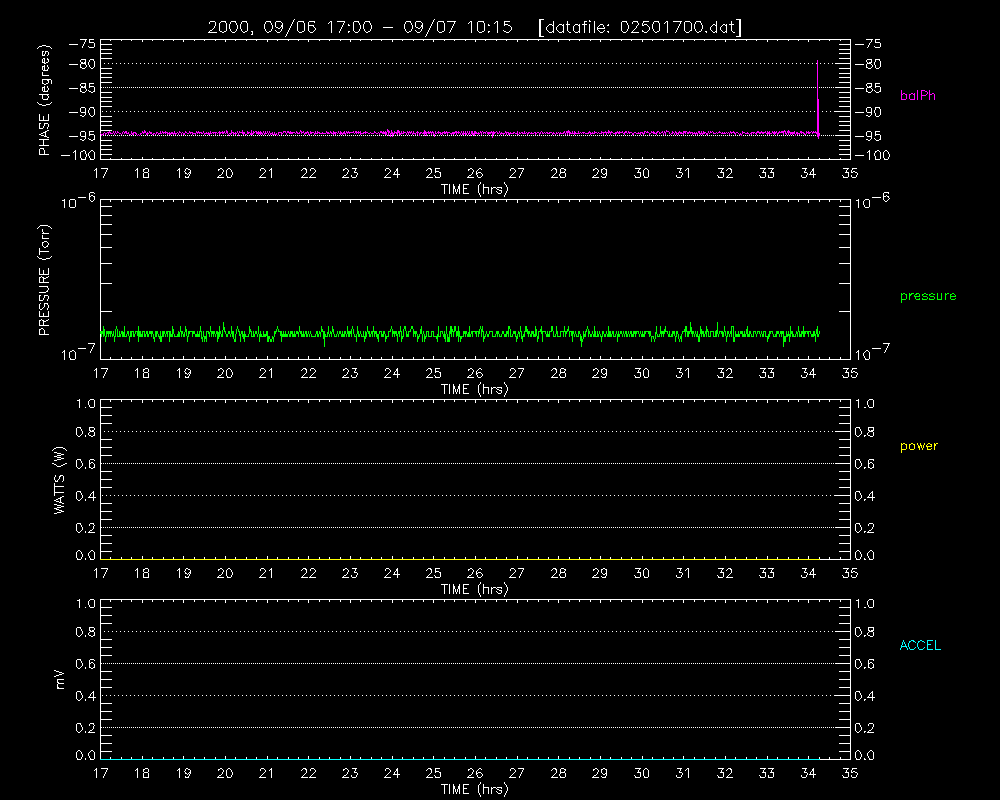Click the date range 2000, 09/06 17:00 title

290,27
